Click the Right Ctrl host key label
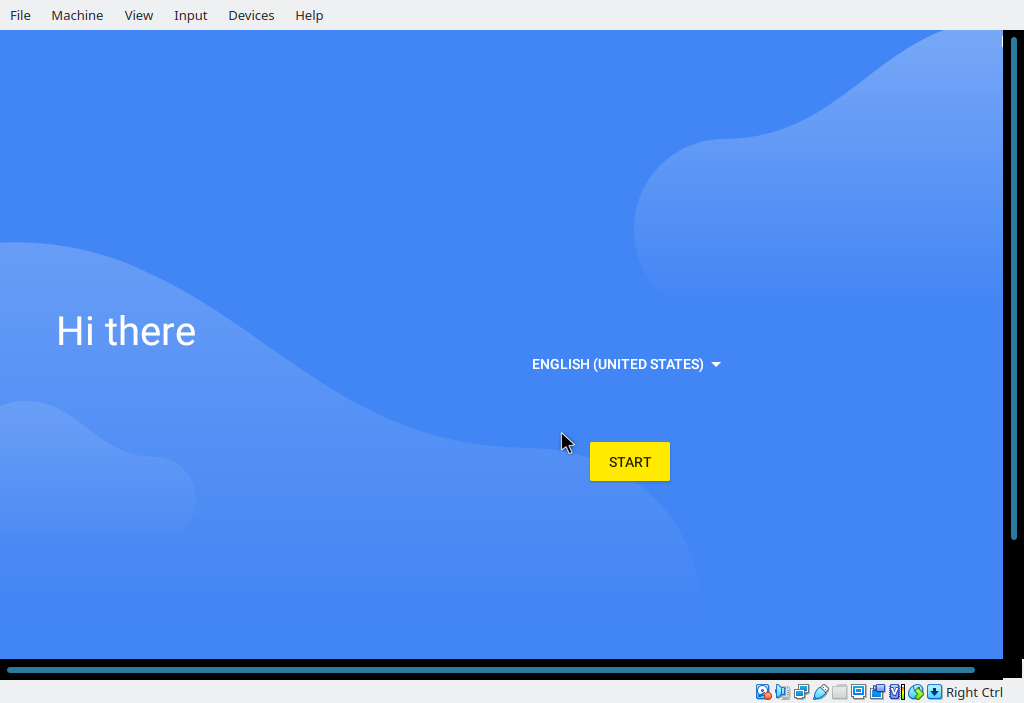Screen dimensions: 1024x703 pyautogui.click(x=974, y=693)
